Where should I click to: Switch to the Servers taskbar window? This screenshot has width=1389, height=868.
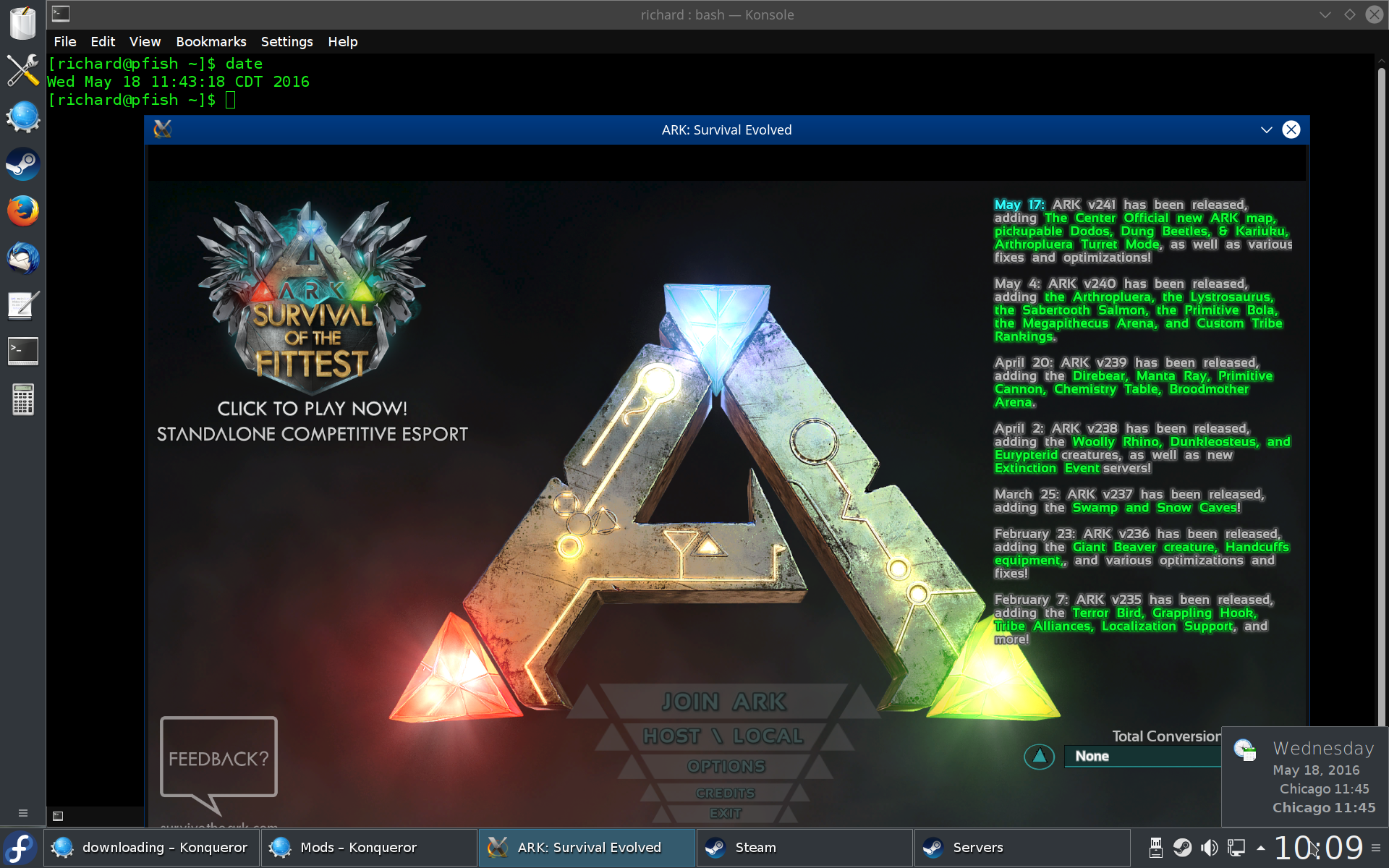(x=1022, y=848)
